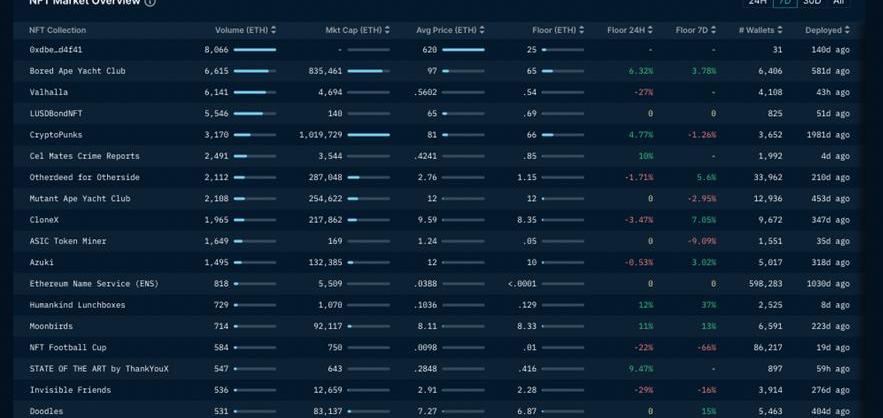Screen dimensions: 883x418
Task: Open the CryptoPunks collection row
Action: point(57,135)
